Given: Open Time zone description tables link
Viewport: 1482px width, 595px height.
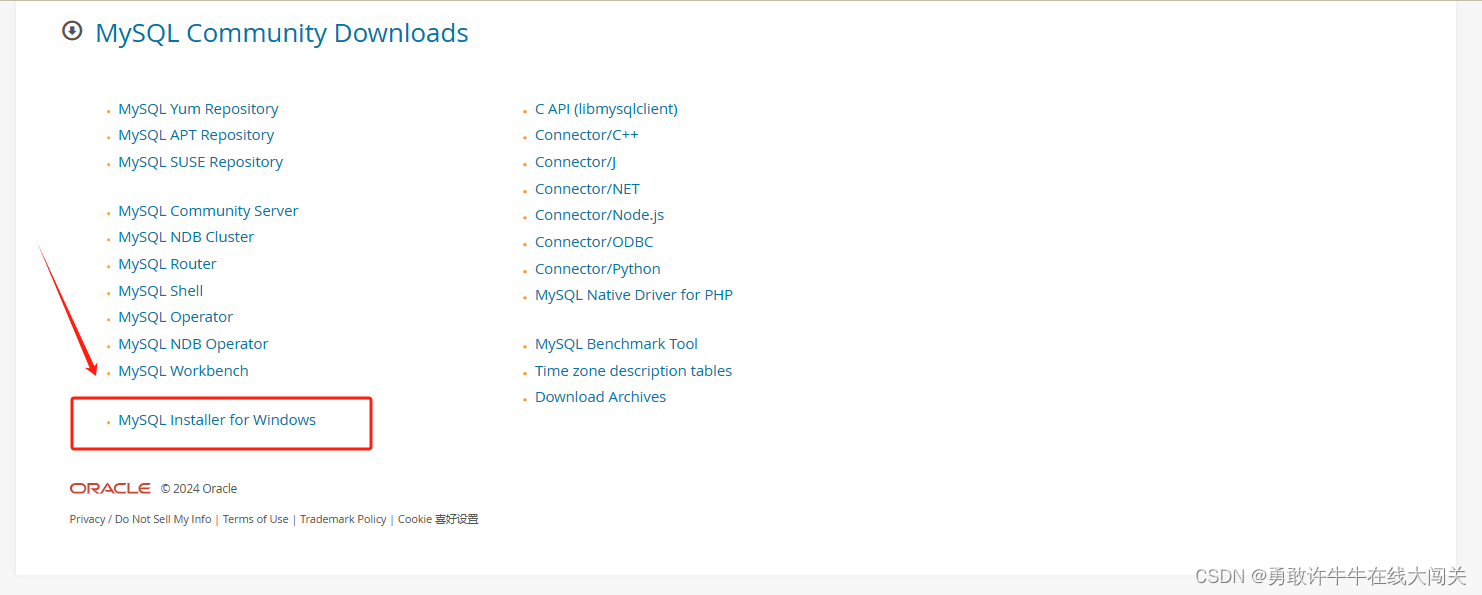Looking at the screenshot, I should 633,371.
